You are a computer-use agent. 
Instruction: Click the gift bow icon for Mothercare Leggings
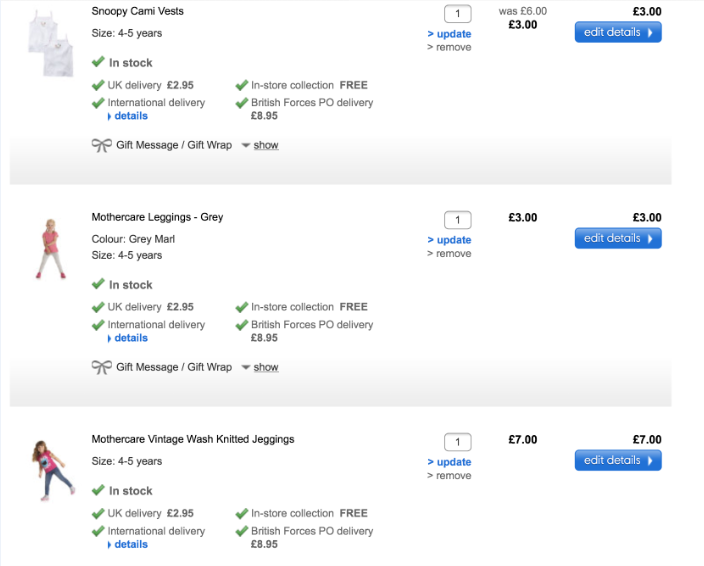coord(101,367)
